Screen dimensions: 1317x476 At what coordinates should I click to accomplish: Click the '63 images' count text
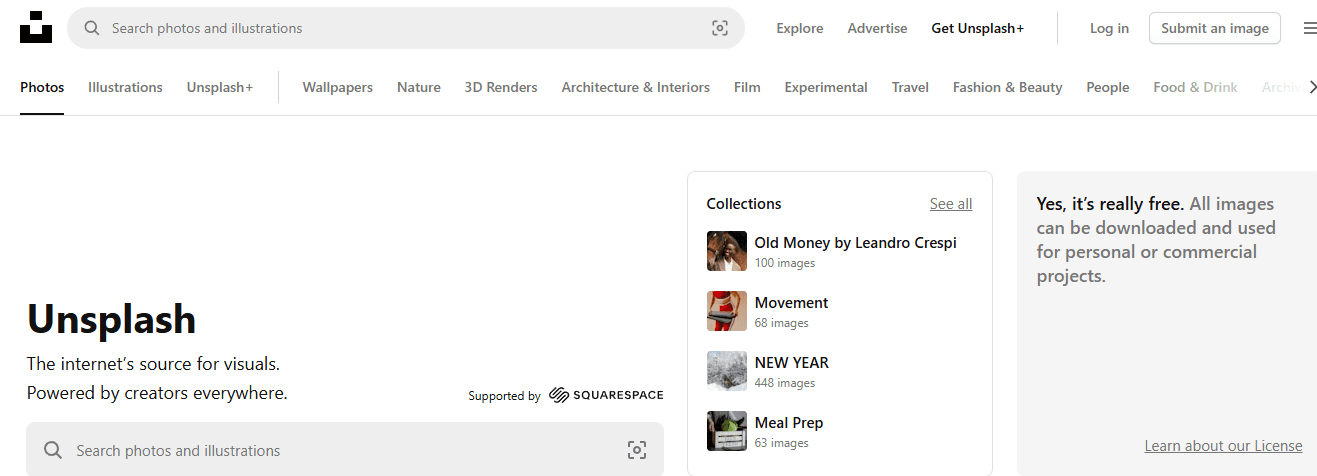[782, 443]
